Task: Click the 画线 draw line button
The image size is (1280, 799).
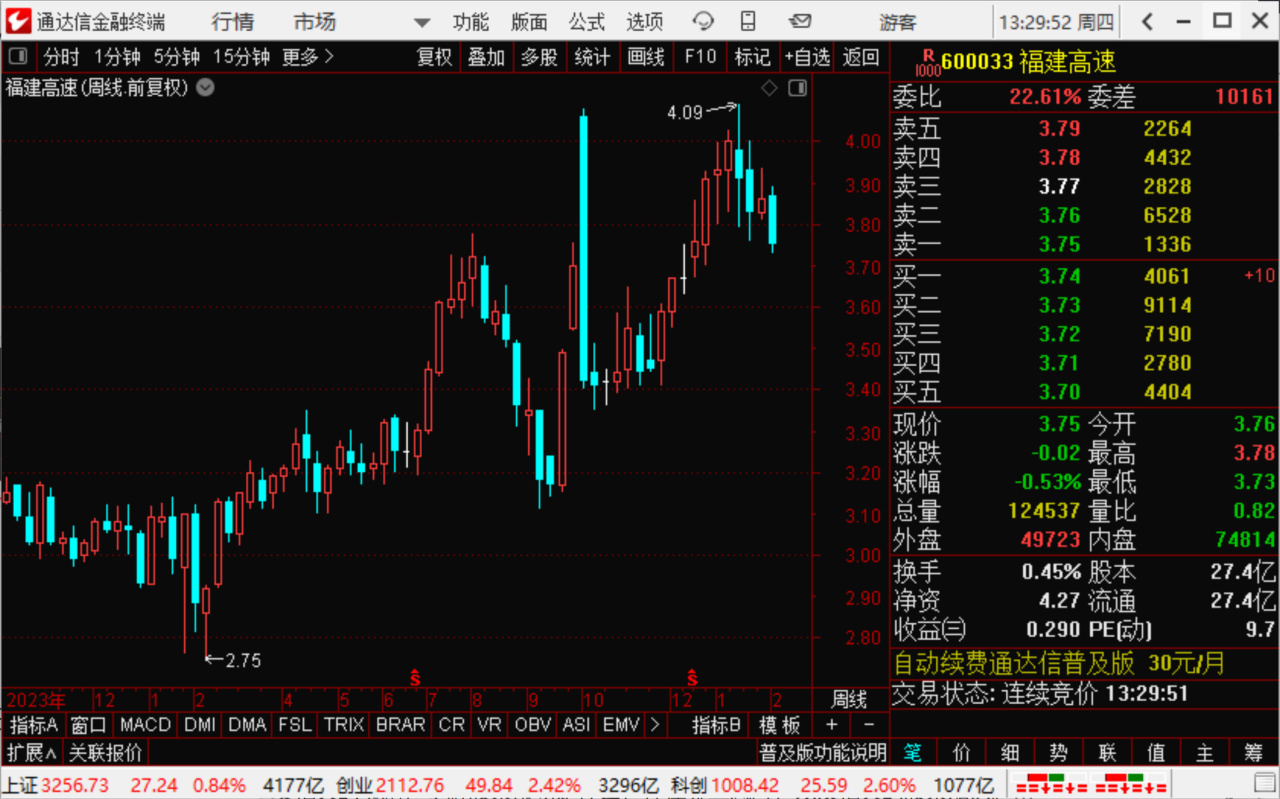Action: pyautogui.click(x=646, y=58)
